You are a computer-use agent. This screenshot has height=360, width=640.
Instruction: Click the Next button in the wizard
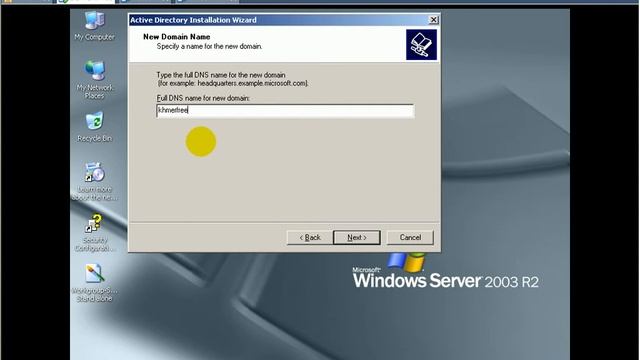click(357, 238)
